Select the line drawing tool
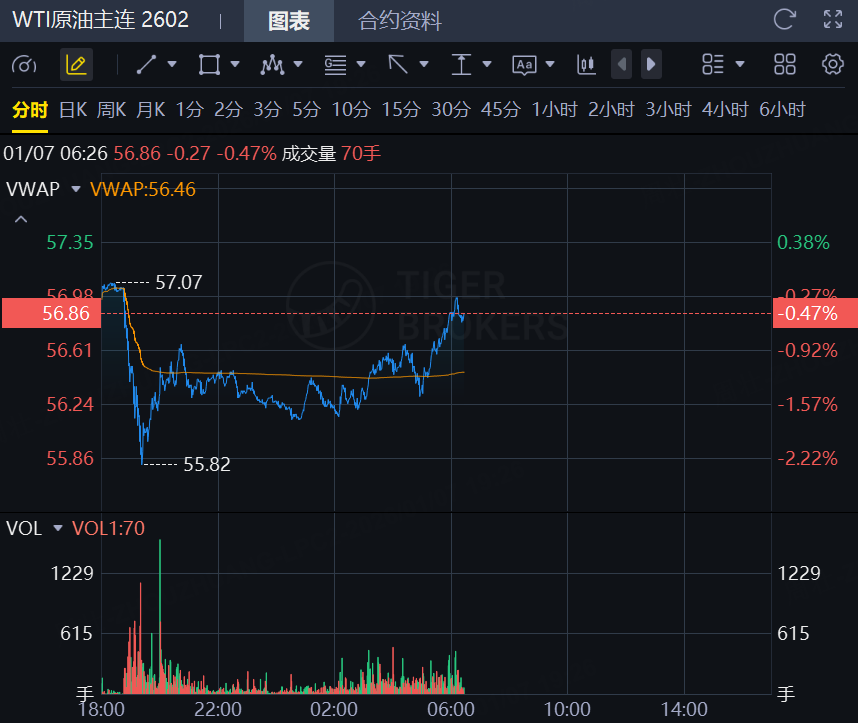This screenshot has height=723, width=858. pos(146,65)
